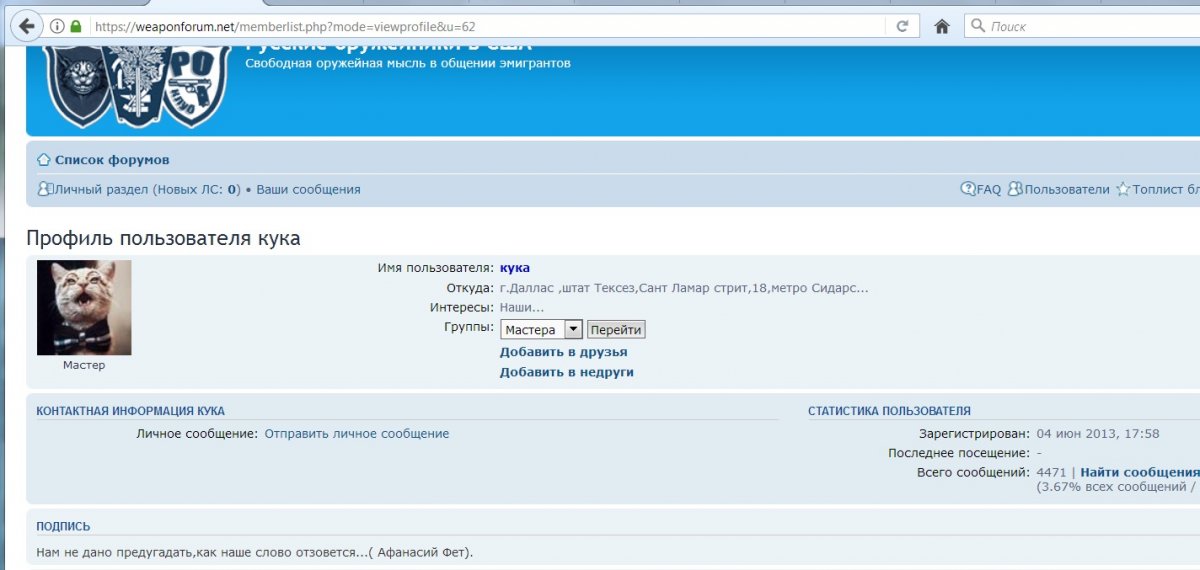Click the green secure padlock icon
Screen dimensions: 1200x570
pos(75,26)
